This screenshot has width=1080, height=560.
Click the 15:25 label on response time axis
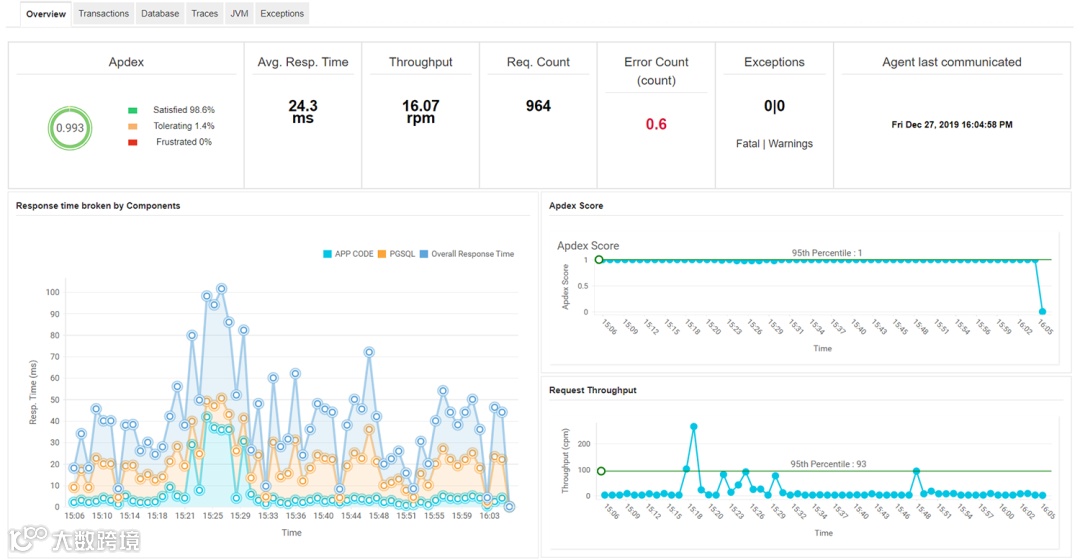click(213, 516)
